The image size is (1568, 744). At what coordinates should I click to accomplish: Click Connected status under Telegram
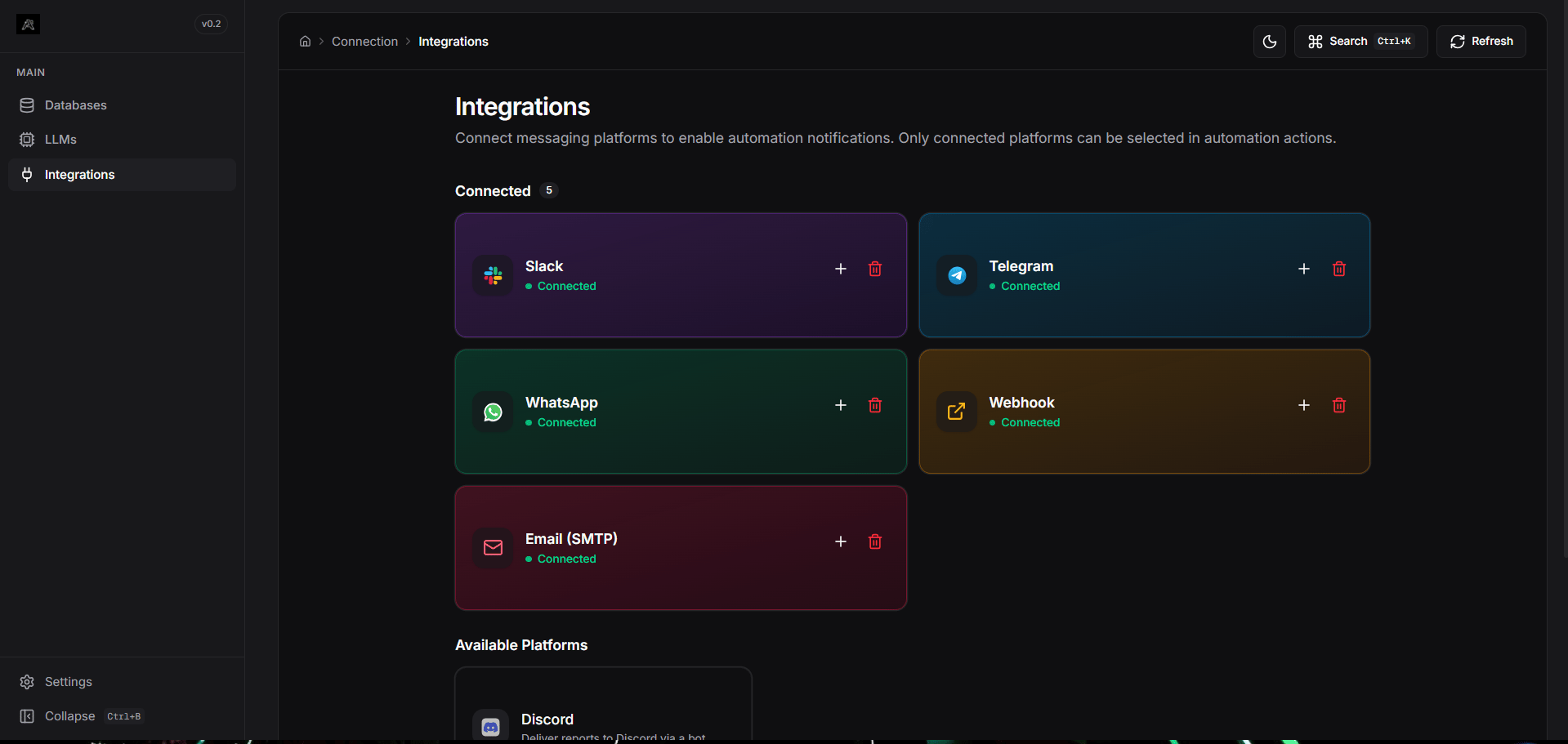[x=1025, y=286]
